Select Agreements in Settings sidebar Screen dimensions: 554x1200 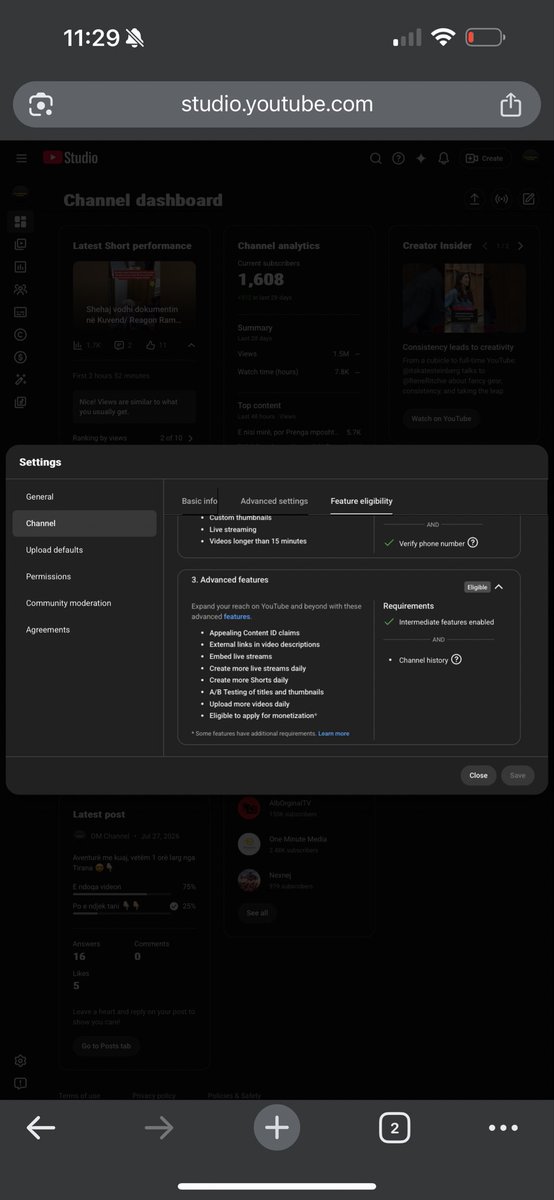point(84,630)
